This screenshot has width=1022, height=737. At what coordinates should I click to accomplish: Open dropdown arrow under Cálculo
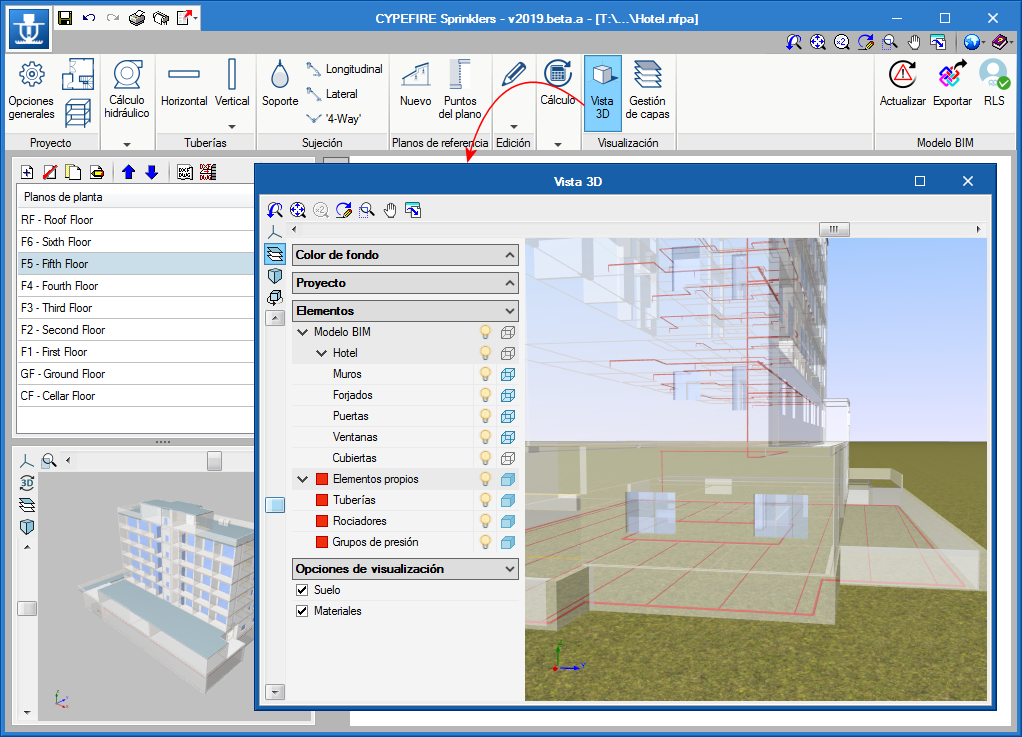[x=558, y=144]
